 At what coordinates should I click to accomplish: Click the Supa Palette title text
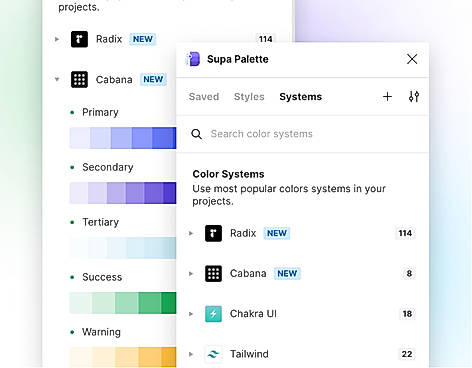tap(238, 59)
